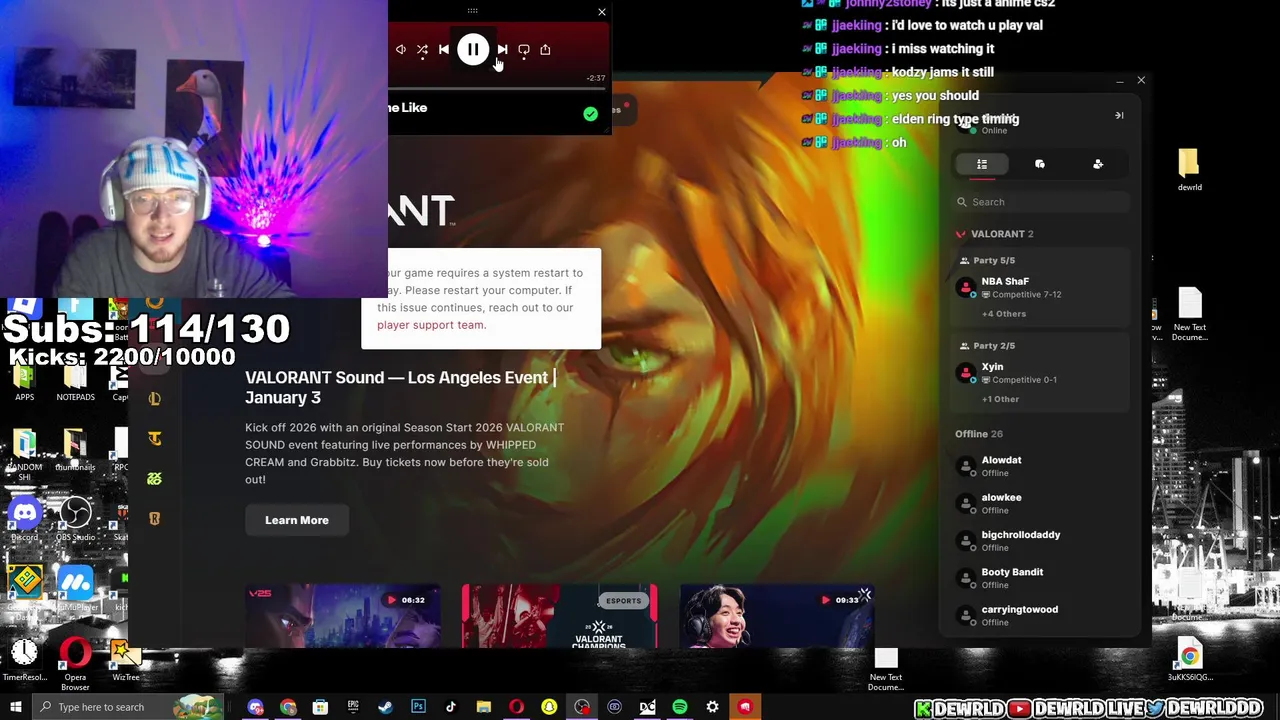
Task: Open Snapchat from the taskbar
Action: 549,707
